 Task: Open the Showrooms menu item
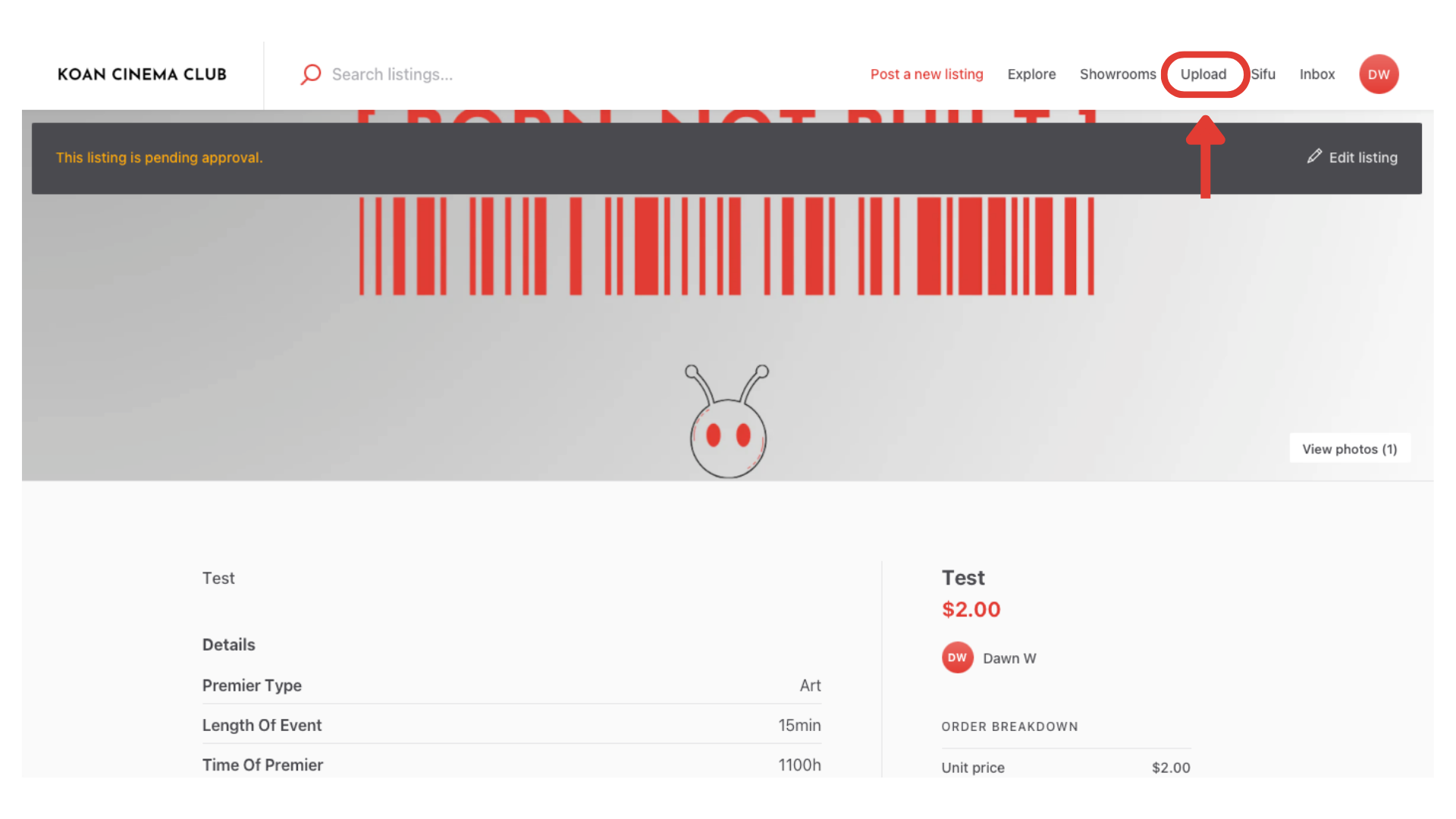(1117, 74)
